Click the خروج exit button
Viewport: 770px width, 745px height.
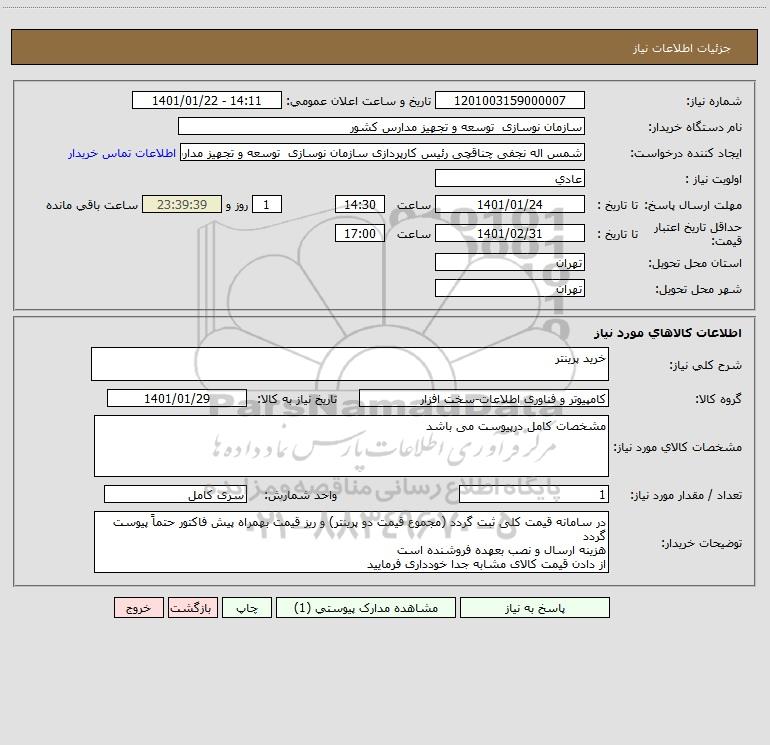[x=138, y=607]
